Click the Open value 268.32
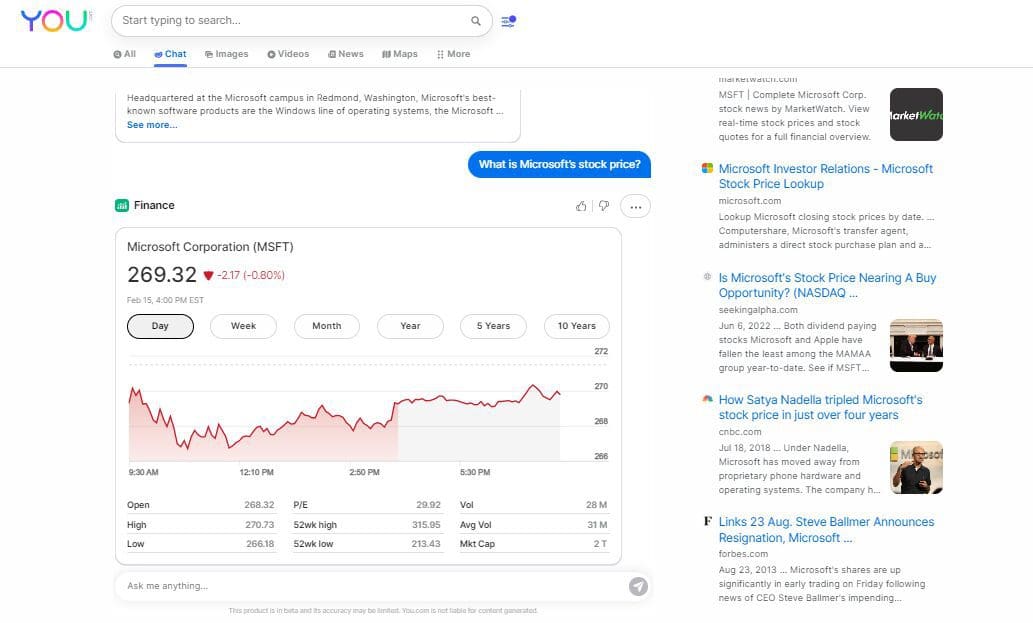This screenshot has width=1033, height=623. (259, 505)
